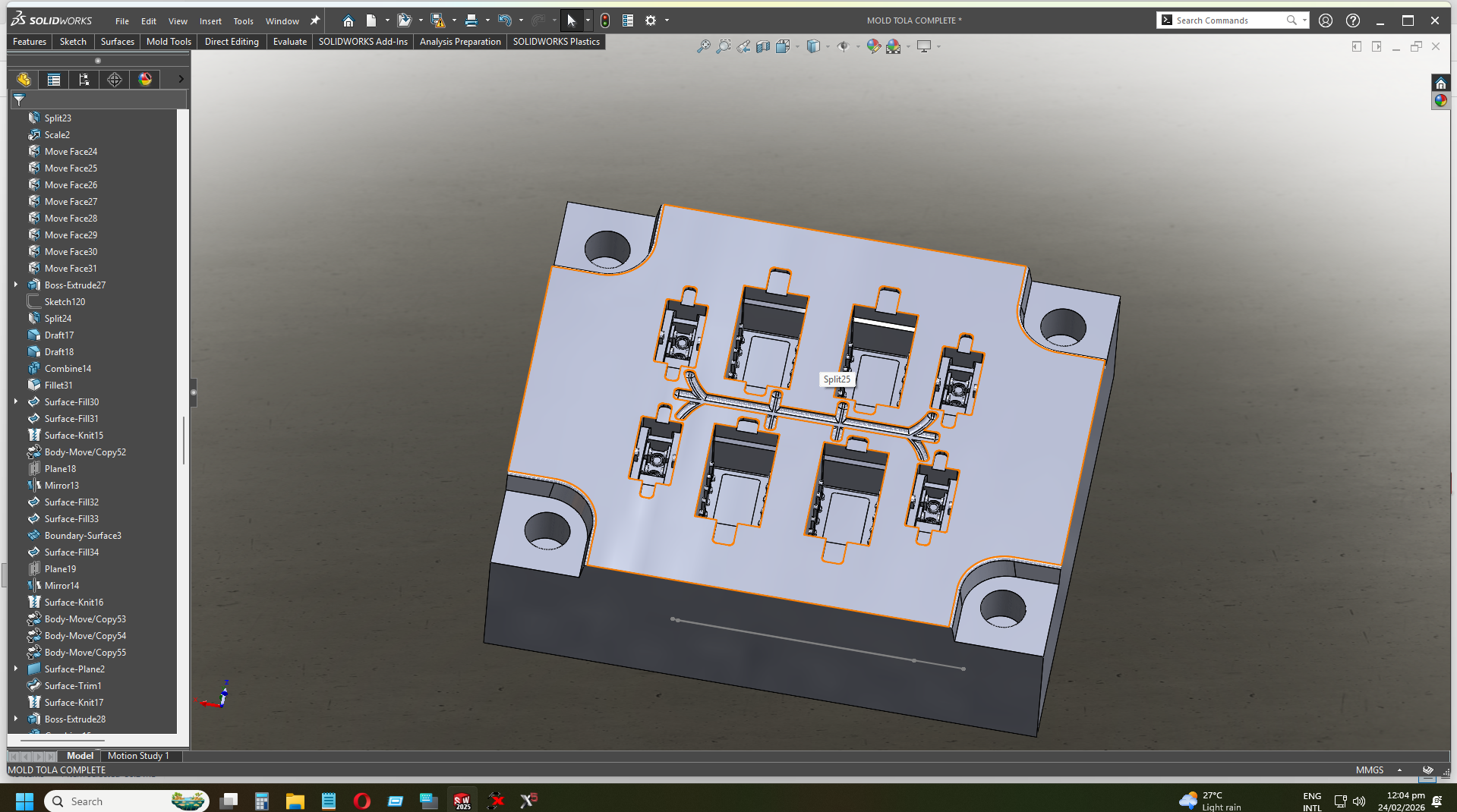Open View Orientation
The height and width of the screenshot is (812, 1457).
[x=783, y=46]
